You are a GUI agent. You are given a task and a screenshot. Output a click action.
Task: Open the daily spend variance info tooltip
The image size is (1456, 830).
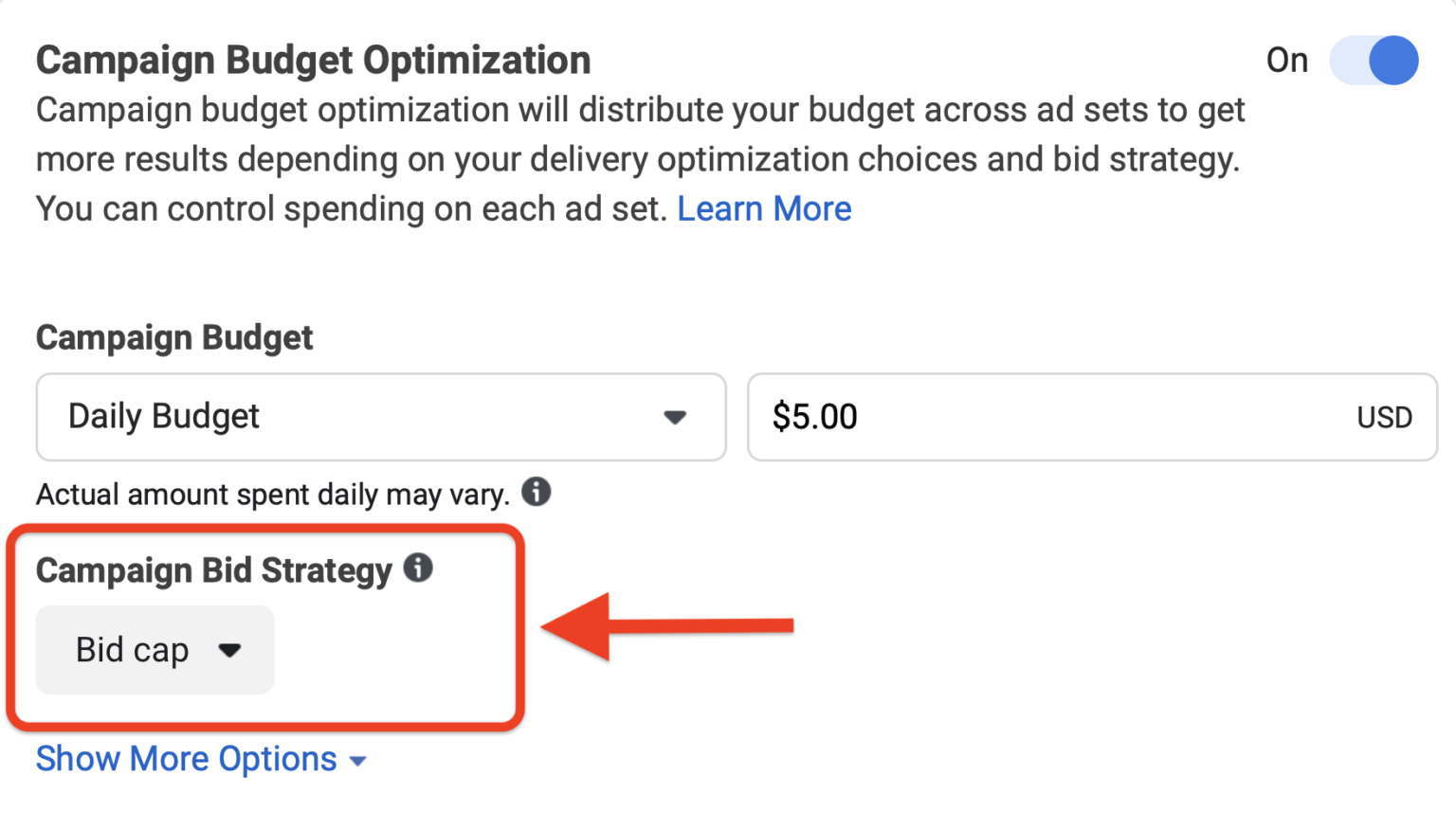537,492
